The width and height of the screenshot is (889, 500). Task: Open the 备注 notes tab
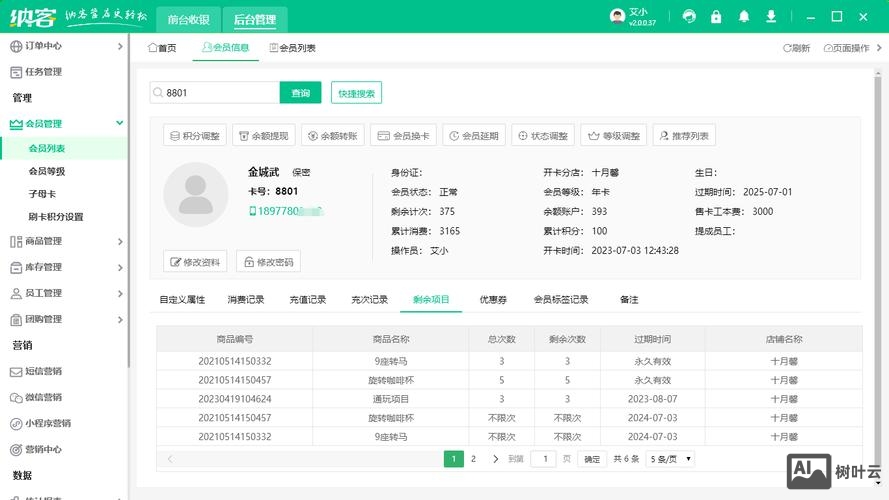tap(629, 299)
